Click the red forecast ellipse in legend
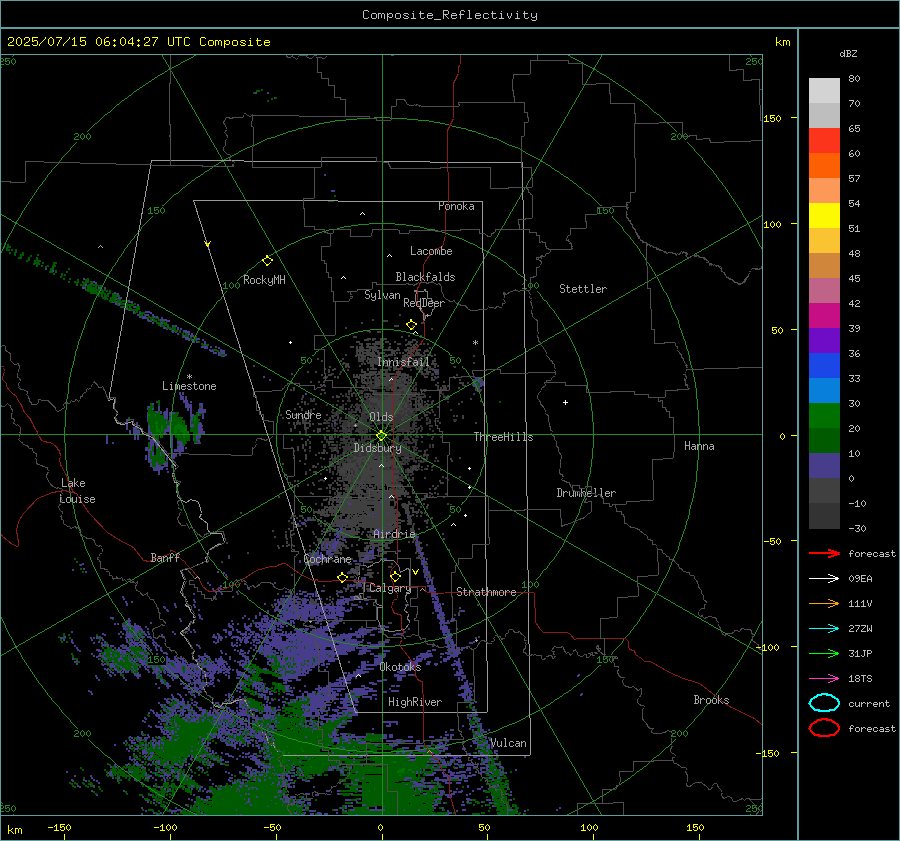Viewport: 900px width, 841px height. (824, 728)
